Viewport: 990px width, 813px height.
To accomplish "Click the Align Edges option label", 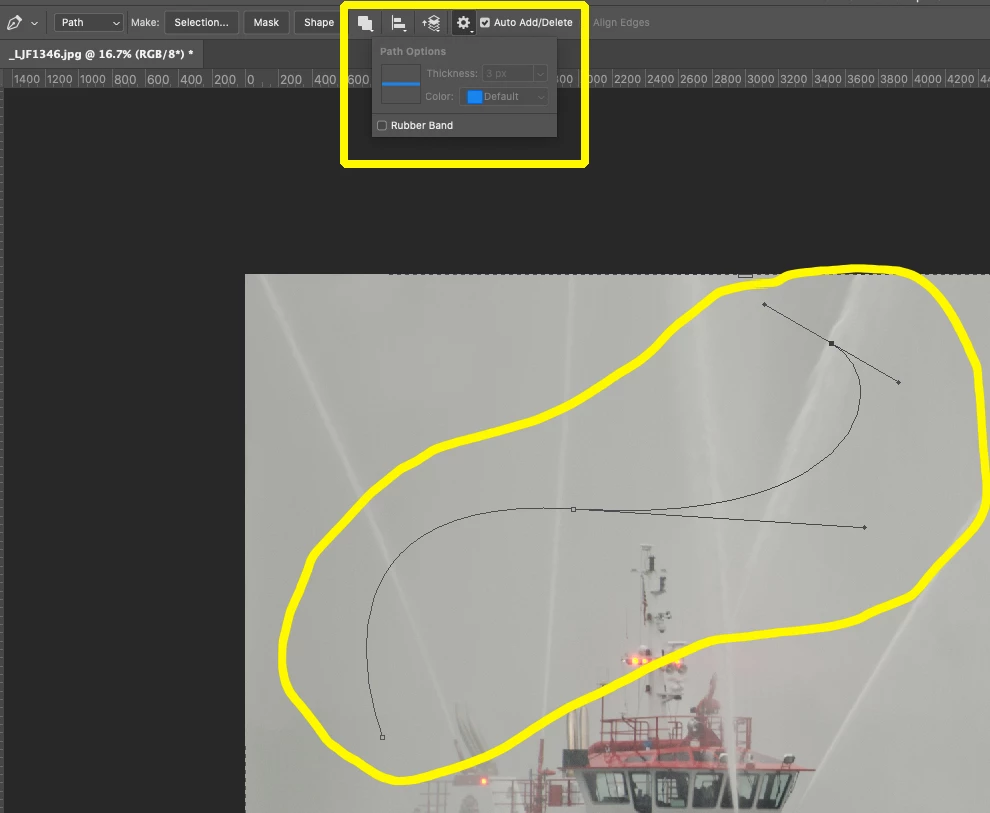I will 621,23.
